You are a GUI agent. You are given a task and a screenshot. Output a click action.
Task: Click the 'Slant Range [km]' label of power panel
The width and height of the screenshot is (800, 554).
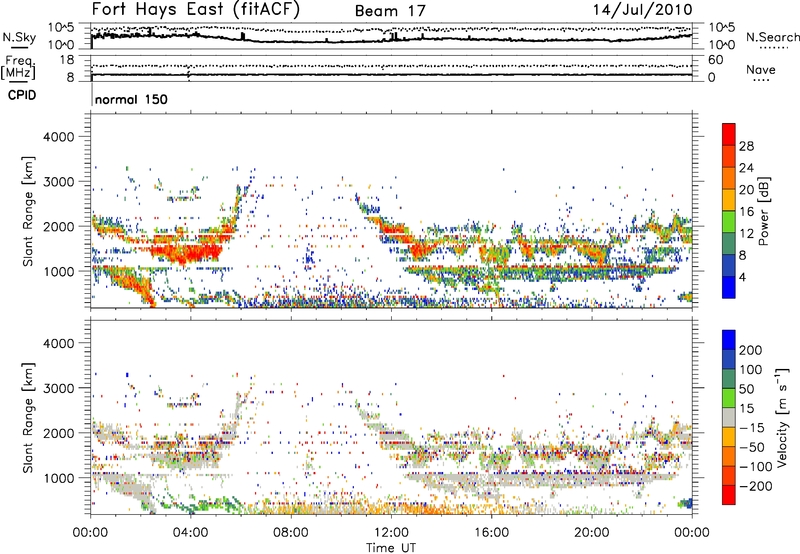[x=28, y=211]
